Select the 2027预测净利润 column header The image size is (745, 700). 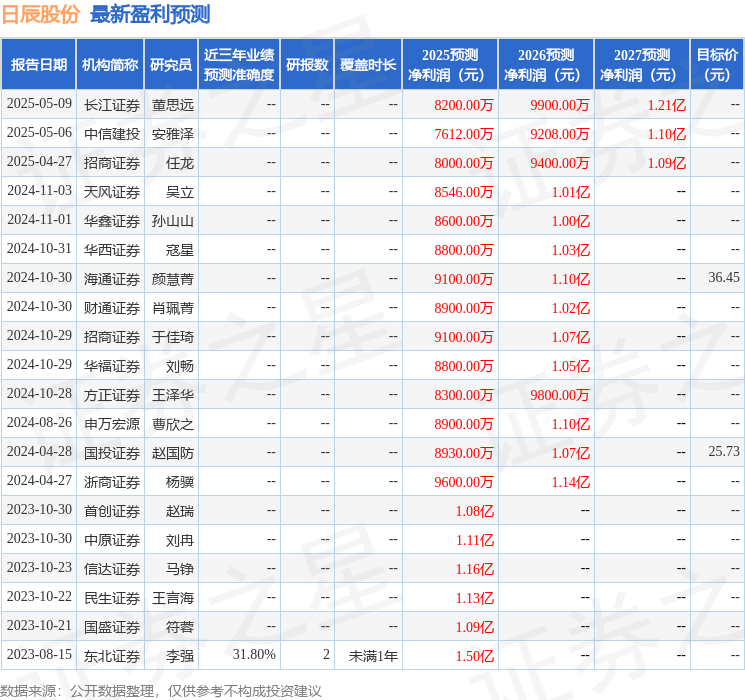pos(641,65)
